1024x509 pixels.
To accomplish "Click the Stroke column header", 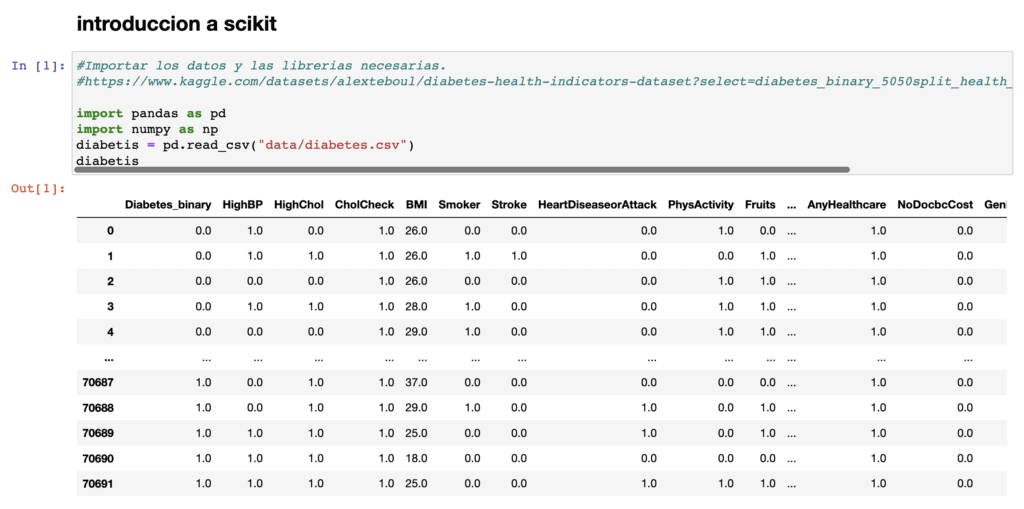I will 509,205.
